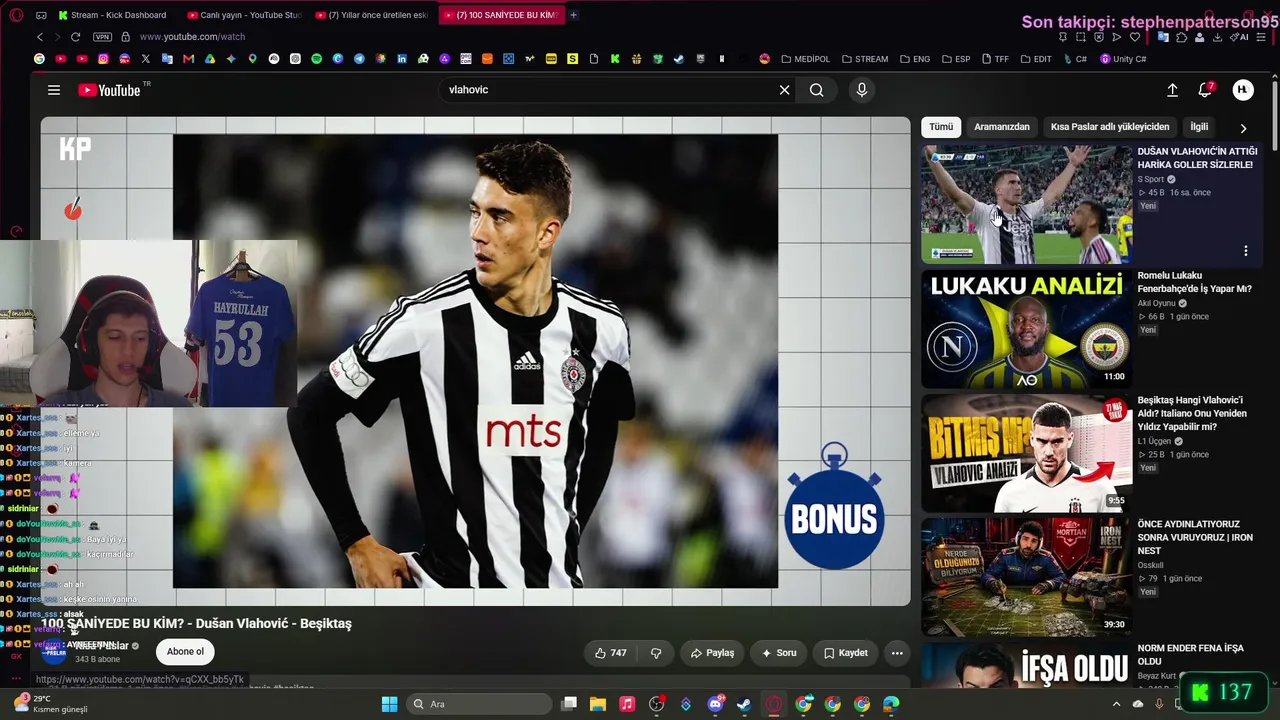
Task: Select the 'Aramanızdan' filter chip
Action: pyautogui.click(x=1002, y=127)
